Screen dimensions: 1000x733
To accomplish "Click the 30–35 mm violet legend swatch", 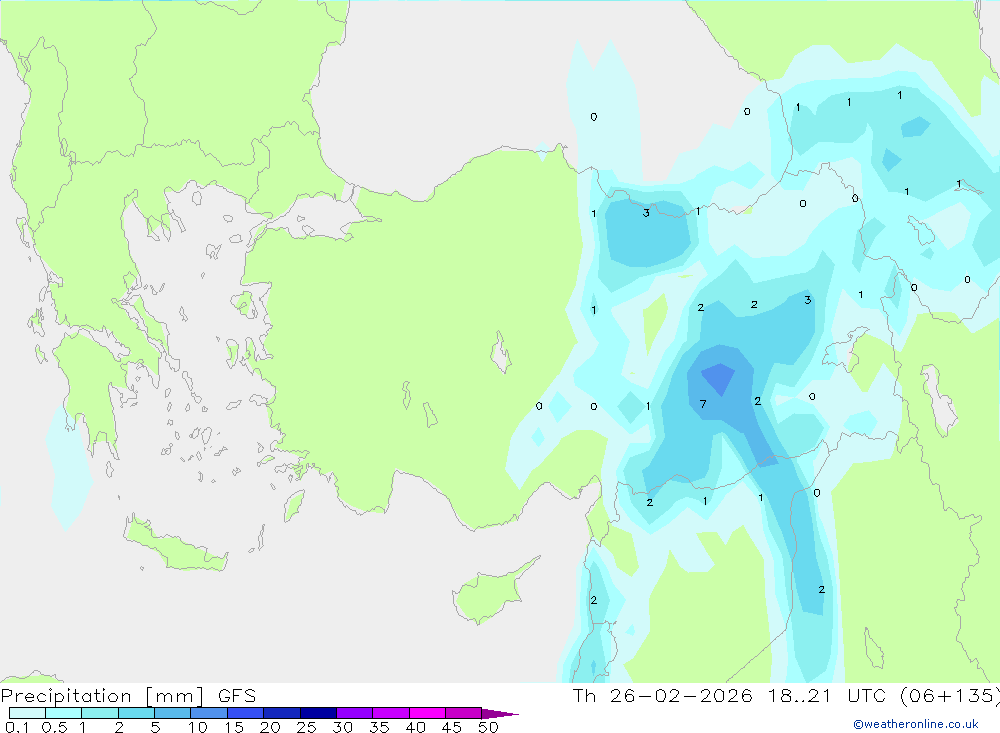I will tap(354, 713).
